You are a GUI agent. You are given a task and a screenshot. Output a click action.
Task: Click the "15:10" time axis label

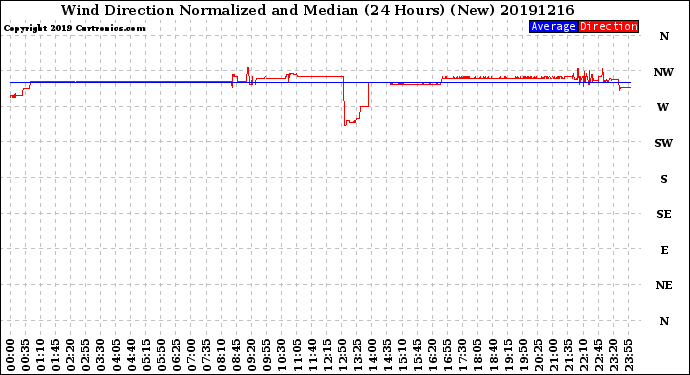402,355
